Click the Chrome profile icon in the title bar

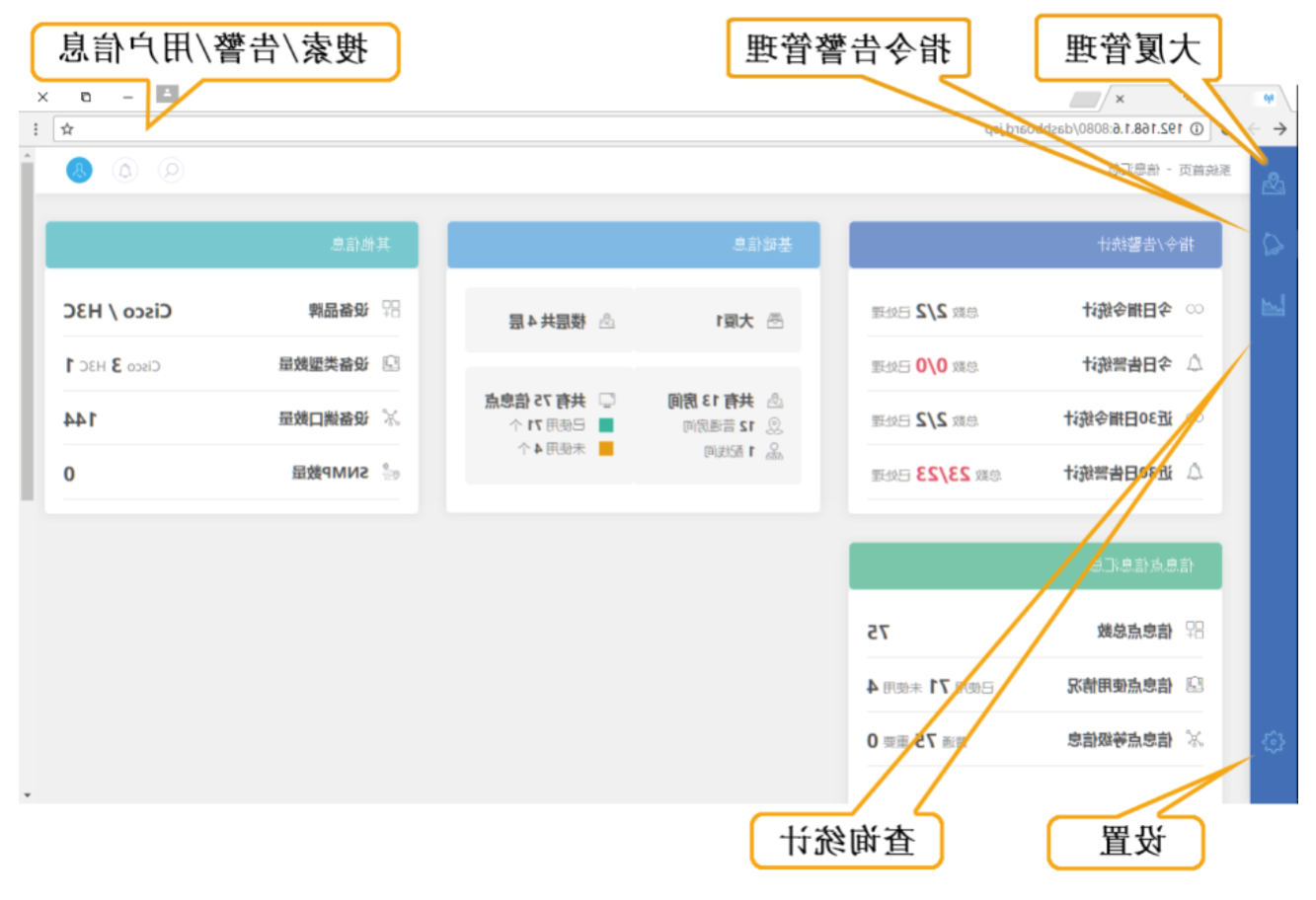168,94
